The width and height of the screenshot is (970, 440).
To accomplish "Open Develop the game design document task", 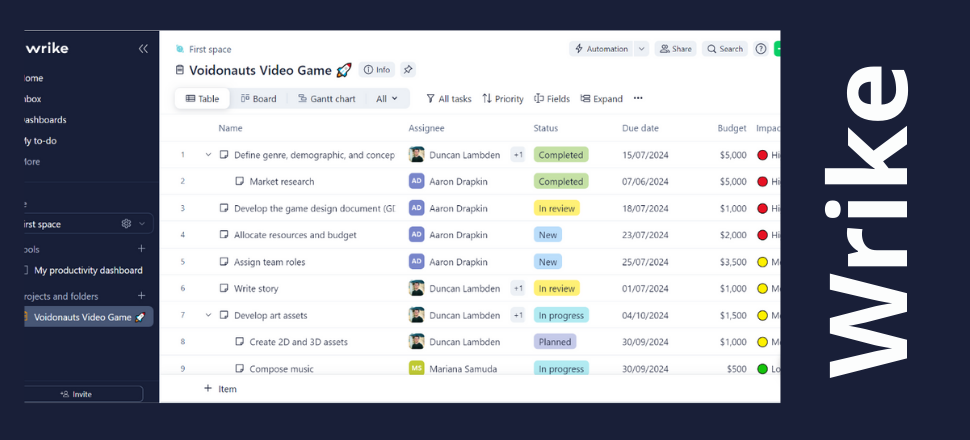I will click(314, 209).
